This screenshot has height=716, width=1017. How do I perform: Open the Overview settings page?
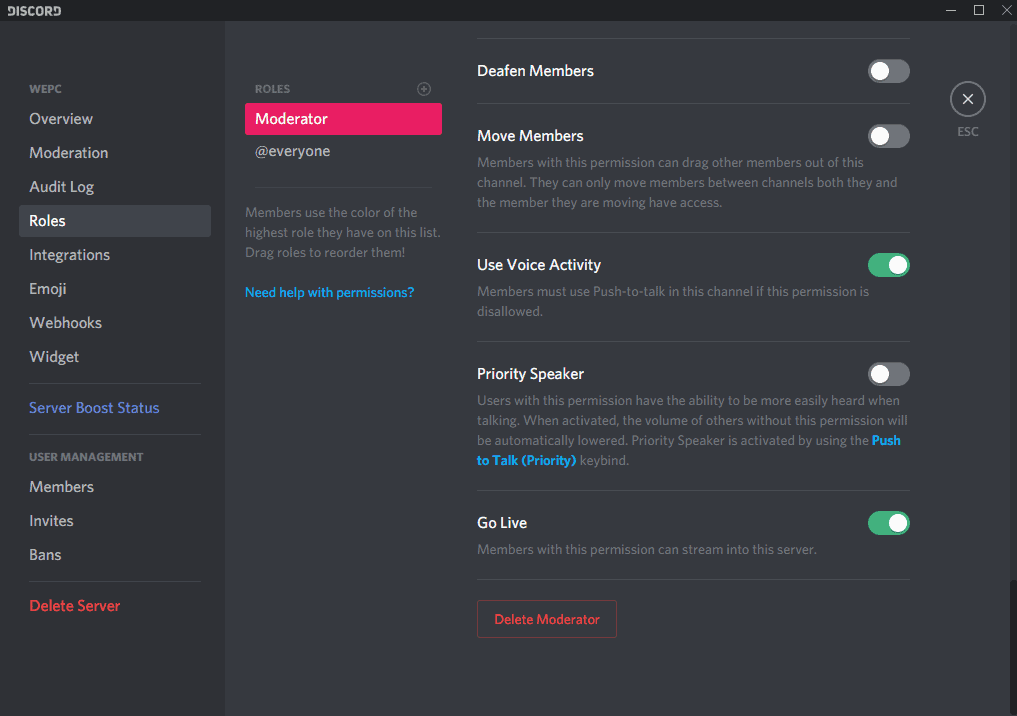(115, 119)
